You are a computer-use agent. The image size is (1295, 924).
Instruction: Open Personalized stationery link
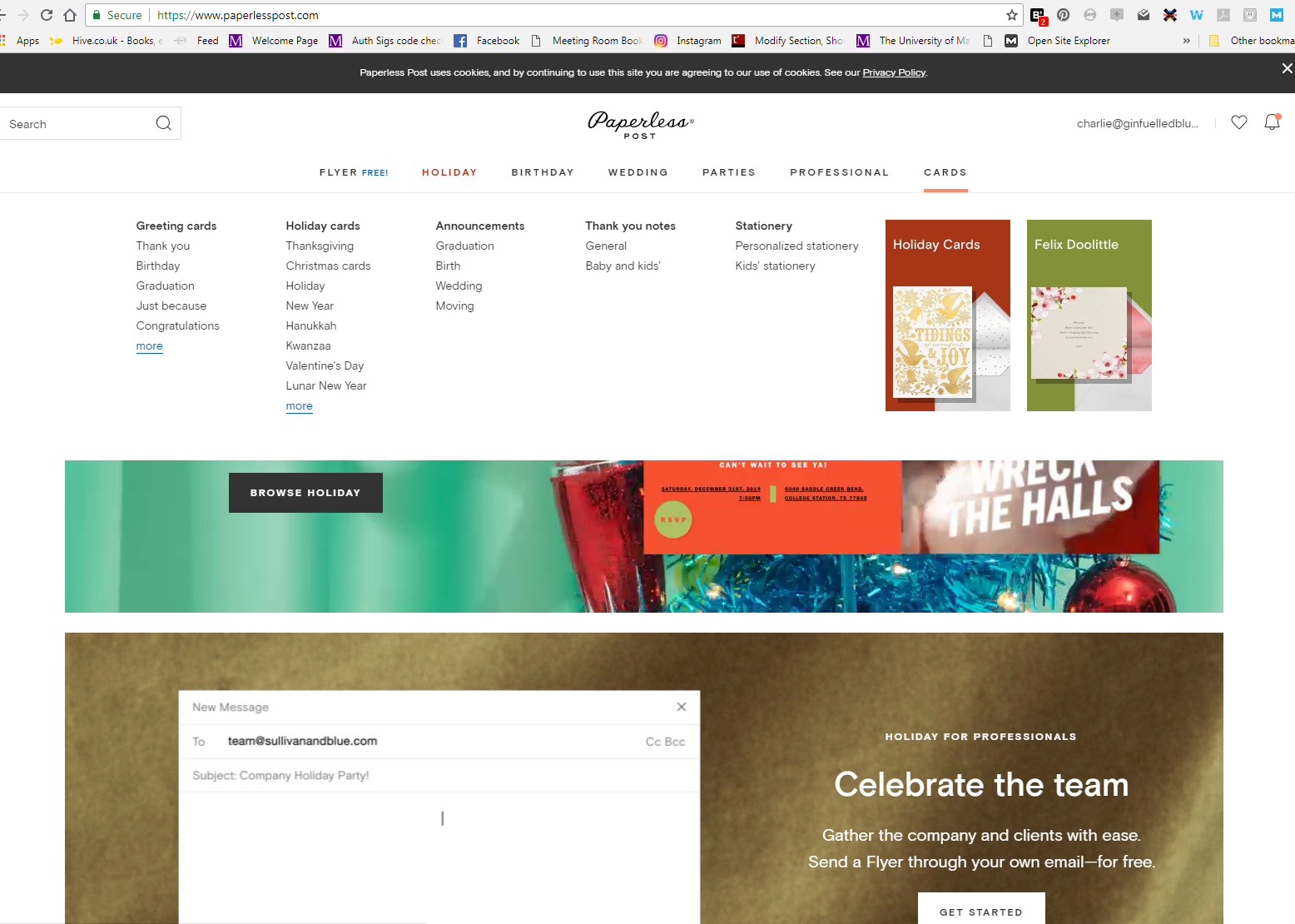(x=796, y=246)
